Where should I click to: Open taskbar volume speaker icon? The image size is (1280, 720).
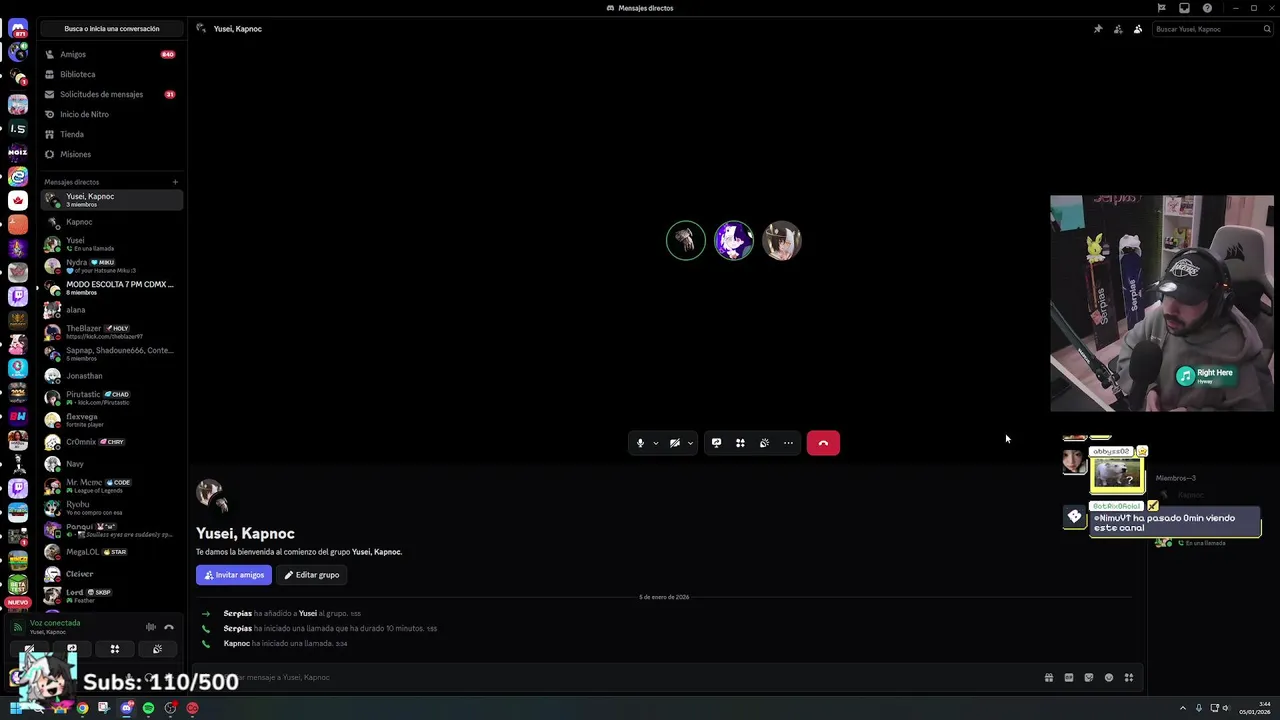point(1227,708)
